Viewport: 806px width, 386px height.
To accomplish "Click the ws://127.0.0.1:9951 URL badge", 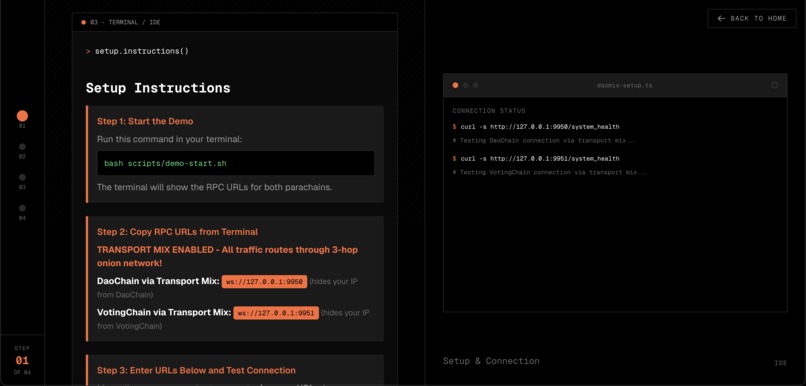I will coord(276,313).
